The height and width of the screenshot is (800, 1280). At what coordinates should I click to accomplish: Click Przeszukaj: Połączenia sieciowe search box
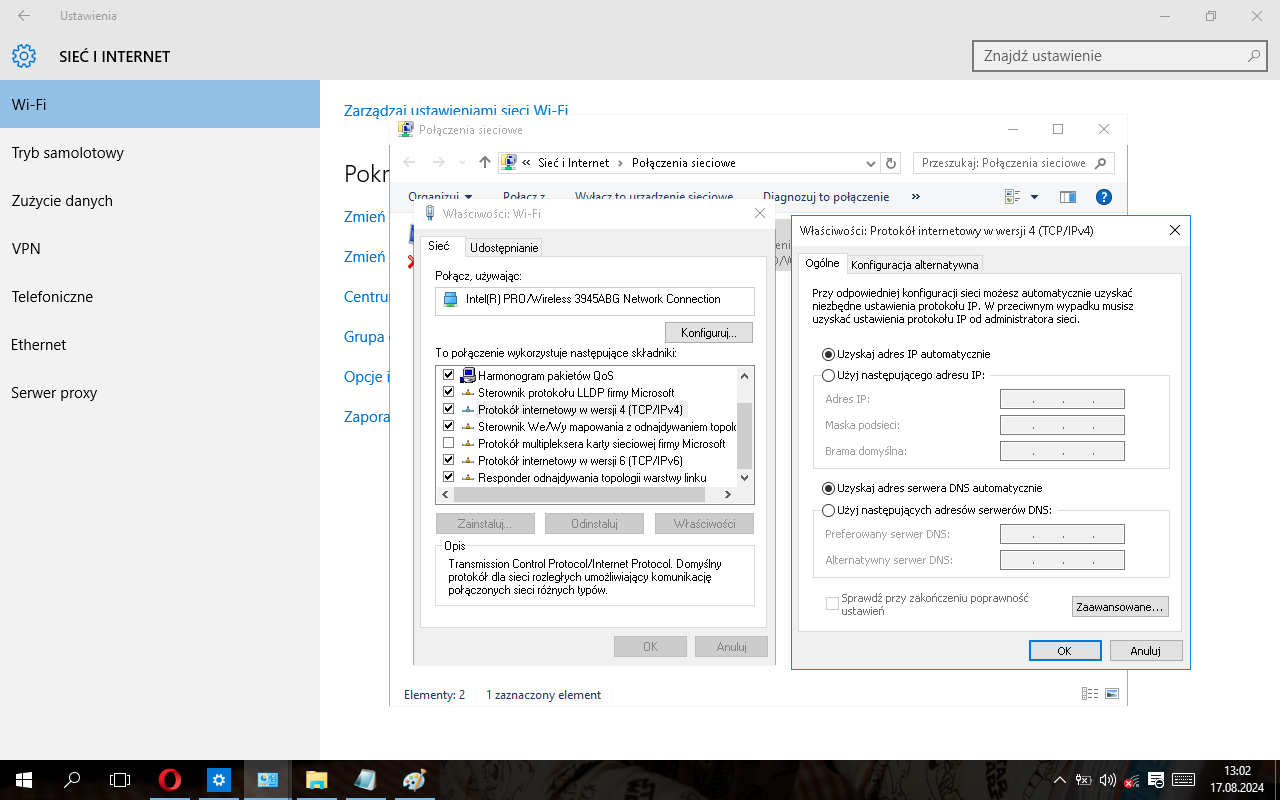point(1013,163)
